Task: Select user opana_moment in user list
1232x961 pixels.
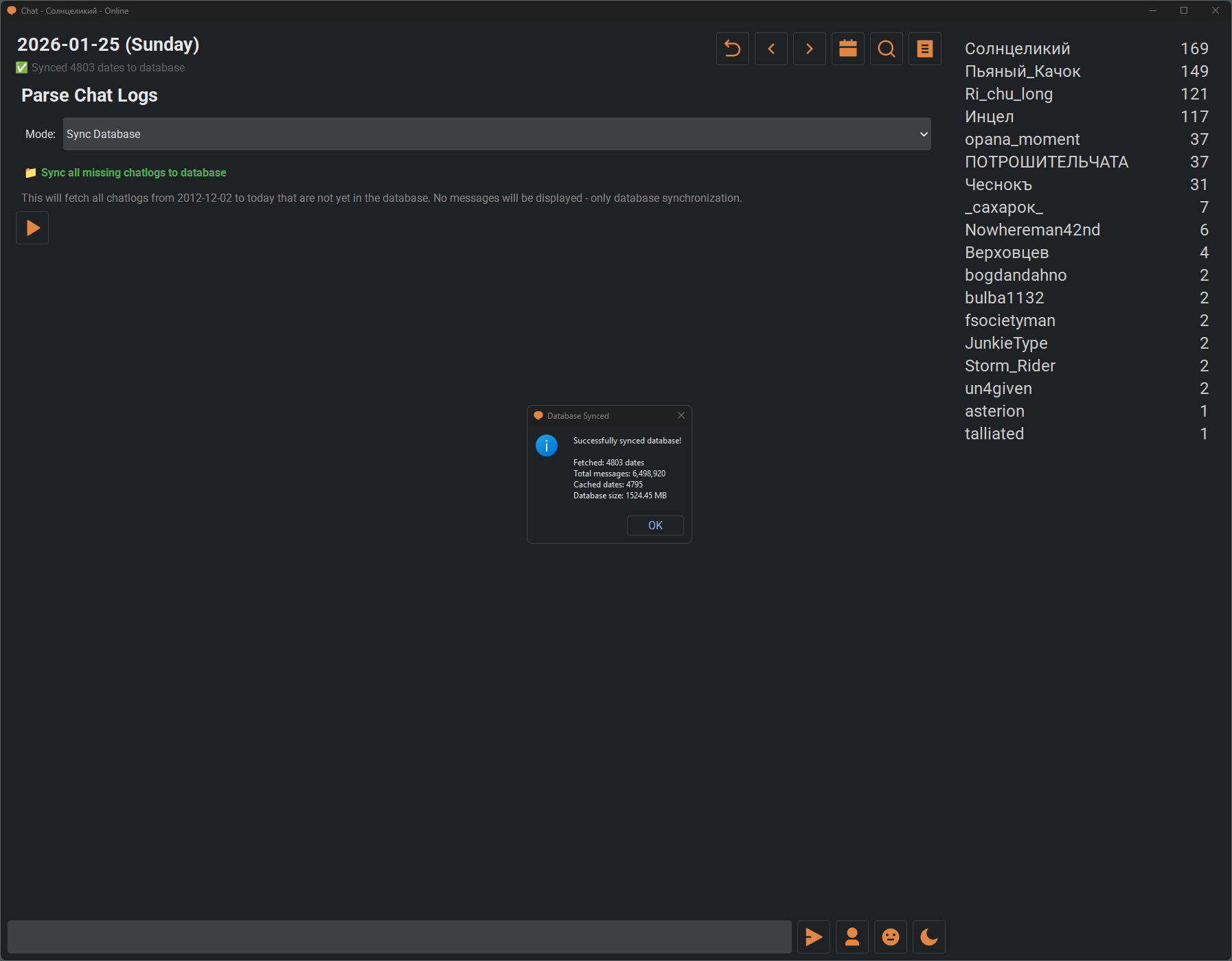Action: [x=1023, y=139]
